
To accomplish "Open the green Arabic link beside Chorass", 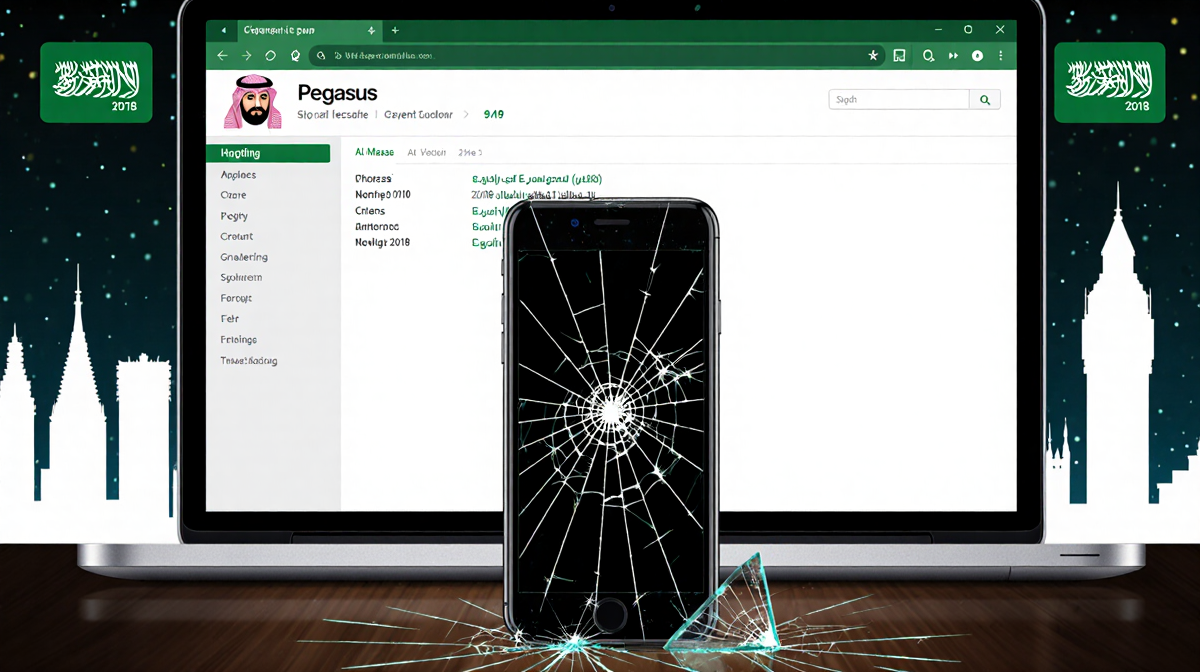I will click(535, 178).
